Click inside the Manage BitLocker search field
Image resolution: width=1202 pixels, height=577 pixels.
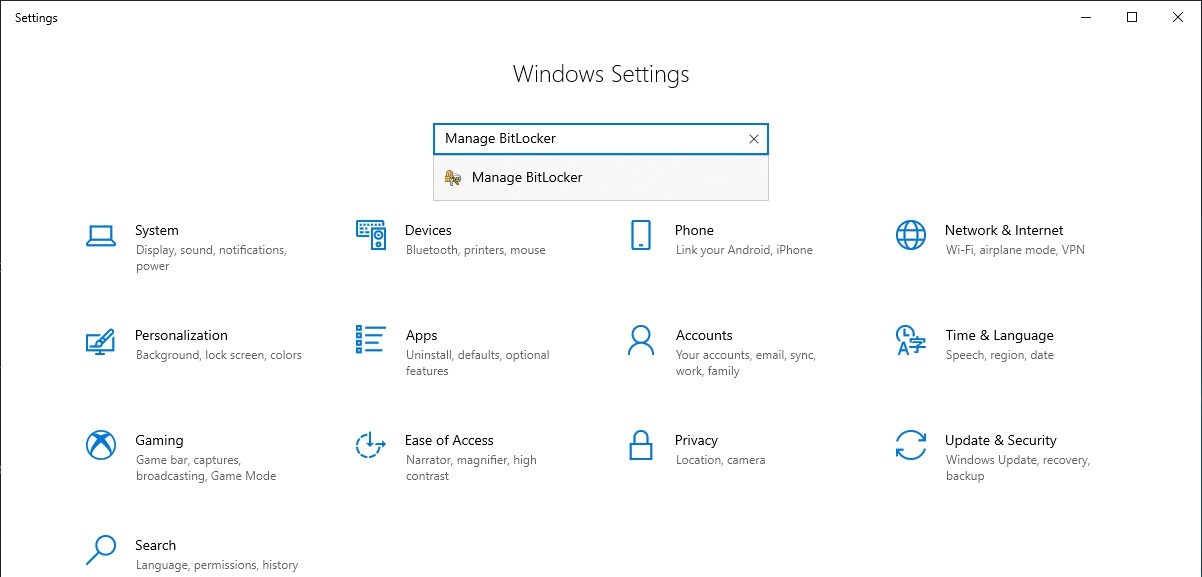click(x=585, y=139)
